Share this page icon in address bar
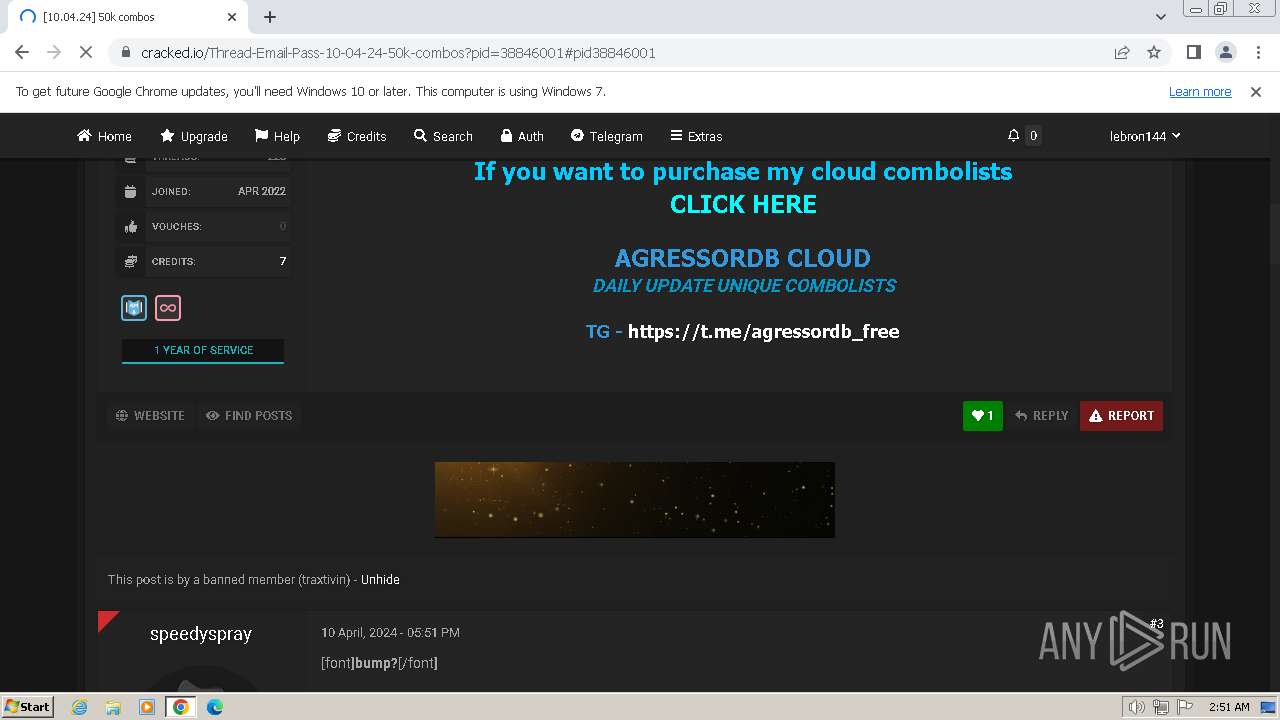The width and height of the screenshot is (1280, 720). coord(1122,52)
